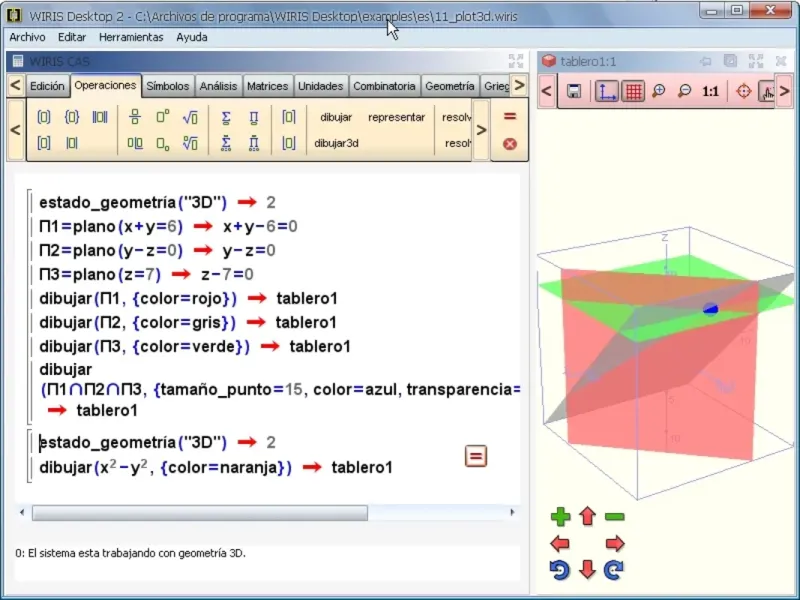Switch to the Unidades tab
Viewport: 800px width, 600px height.
[x=320, y=86]
